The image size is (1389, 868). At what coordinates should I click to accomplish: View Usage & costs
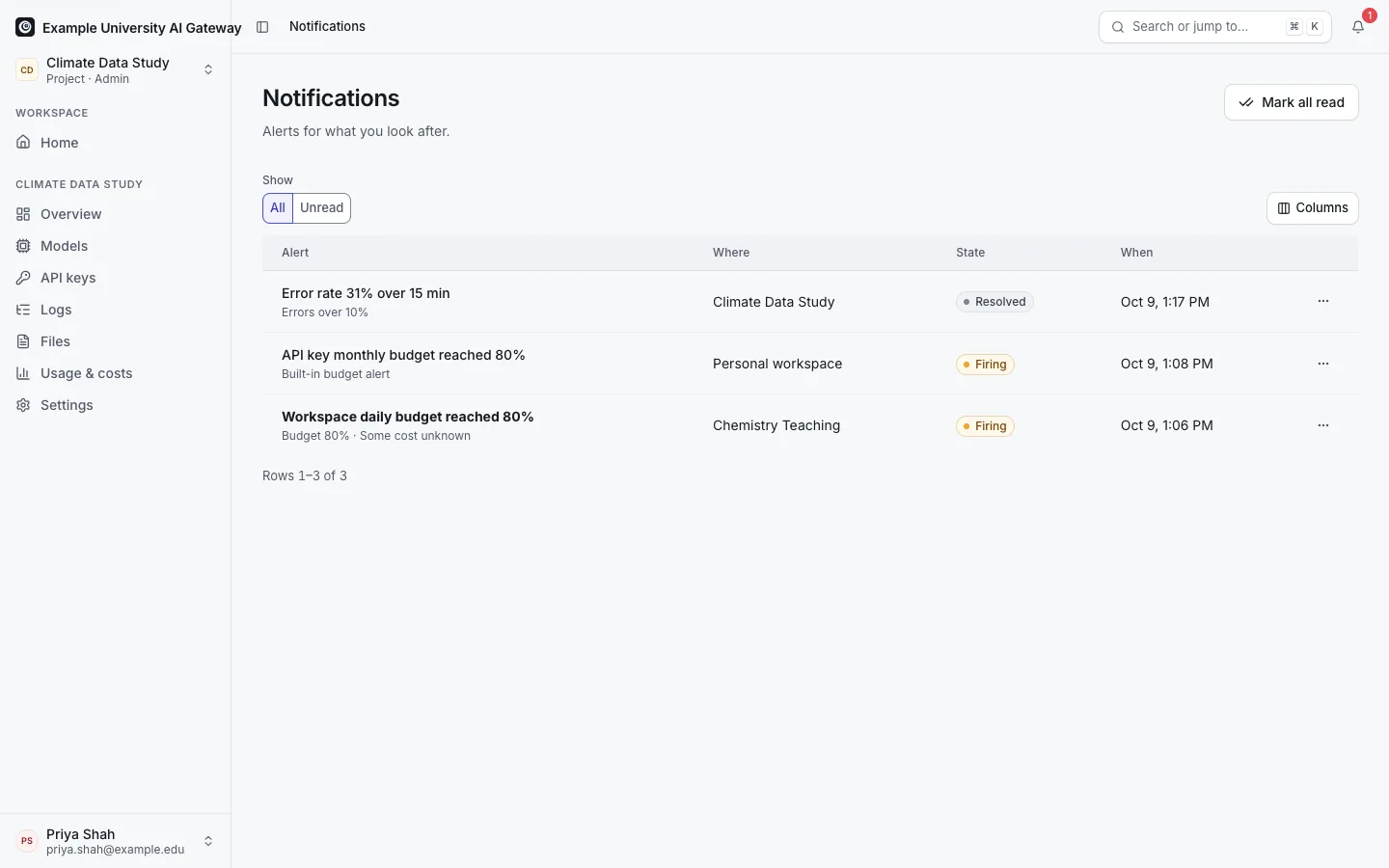pyautogui.click(x=116, y=373)
